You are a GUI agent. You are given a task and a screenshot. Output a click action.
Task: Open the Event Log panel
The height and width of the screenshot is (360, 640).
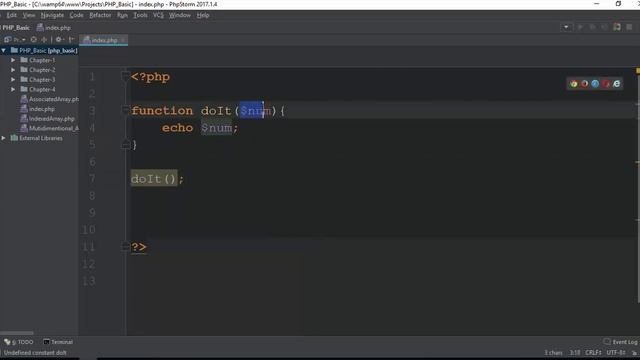[620, 342]
